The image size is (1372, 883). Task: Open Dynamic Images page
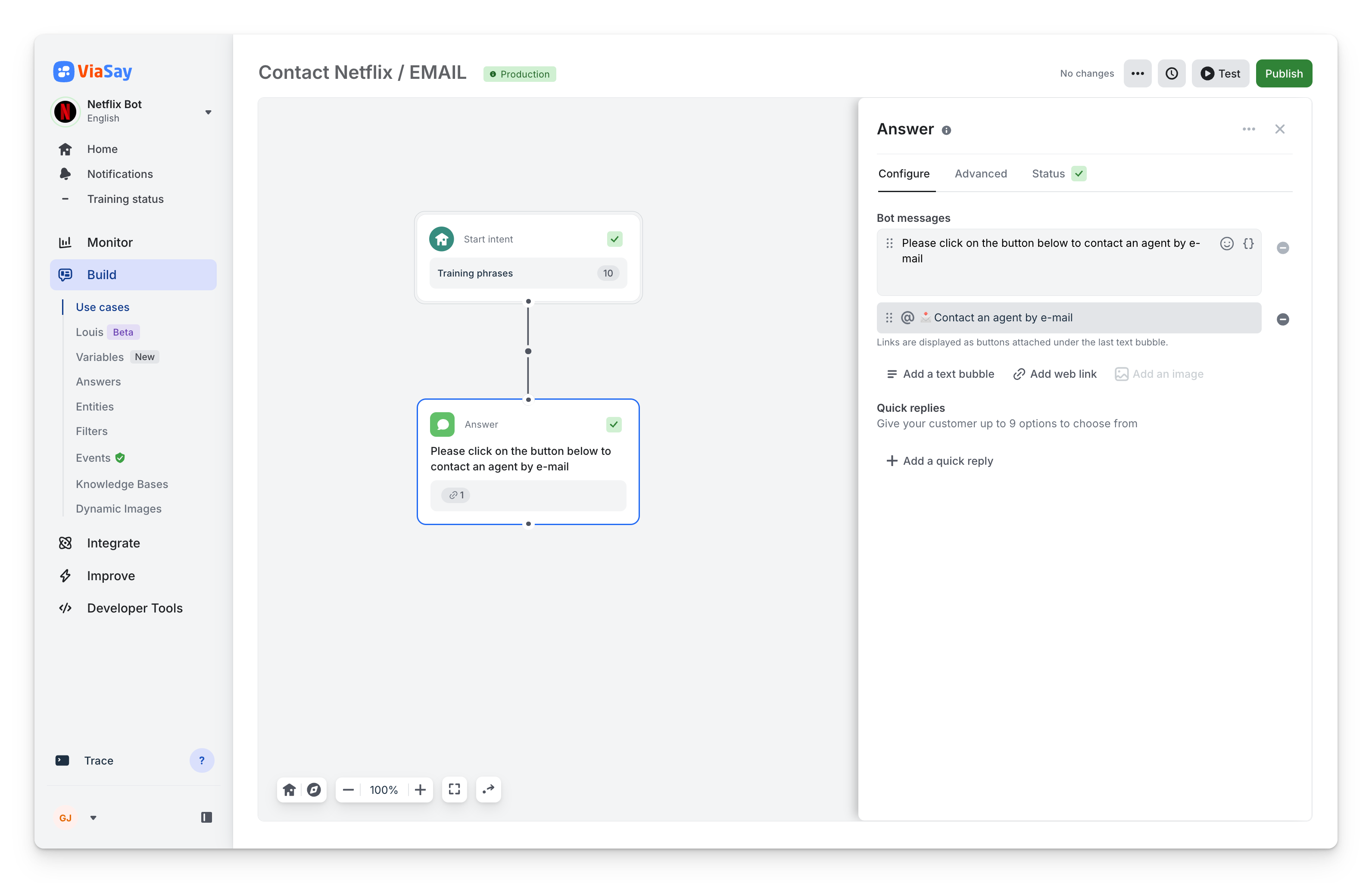coord(119,509)
